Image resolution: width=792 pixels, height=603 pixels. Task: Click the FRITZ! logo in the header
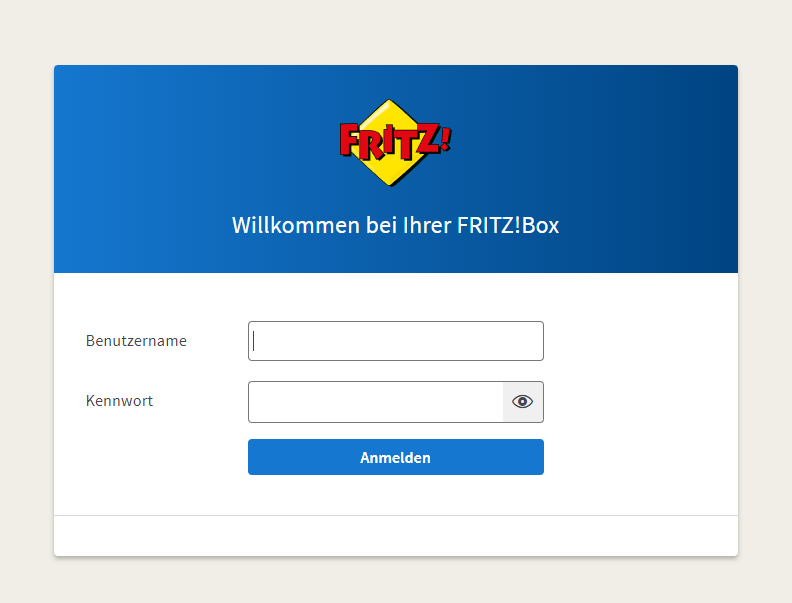395,142
